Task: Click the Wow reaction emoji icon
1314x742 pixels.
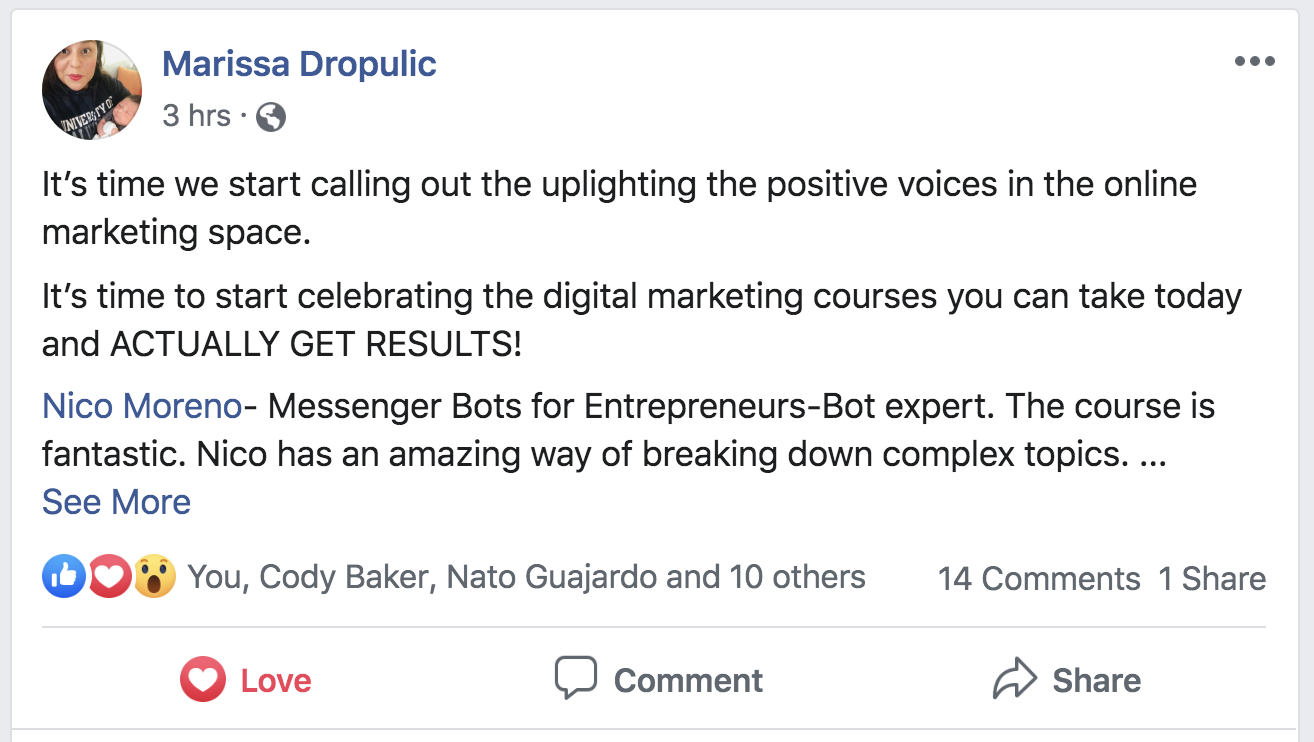Action: (154, 577)
